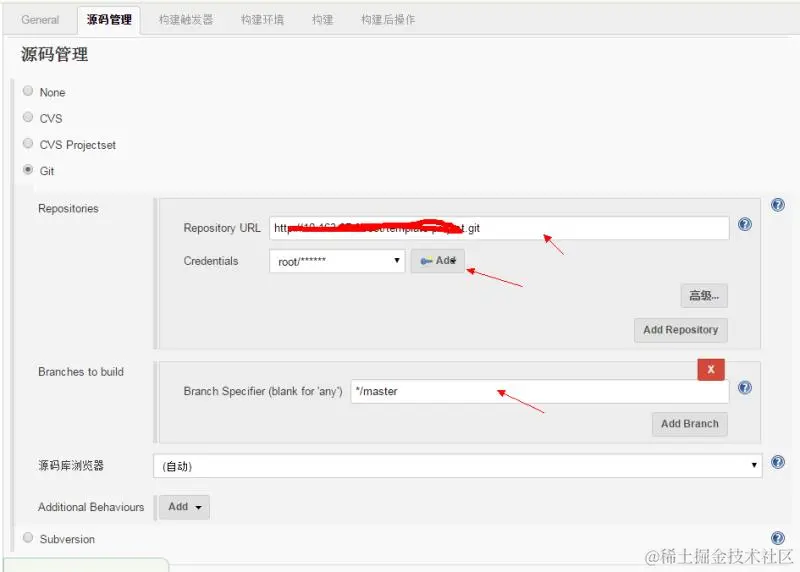
Task: Open help icon next to Repository URL
Action: click(744, 224)
